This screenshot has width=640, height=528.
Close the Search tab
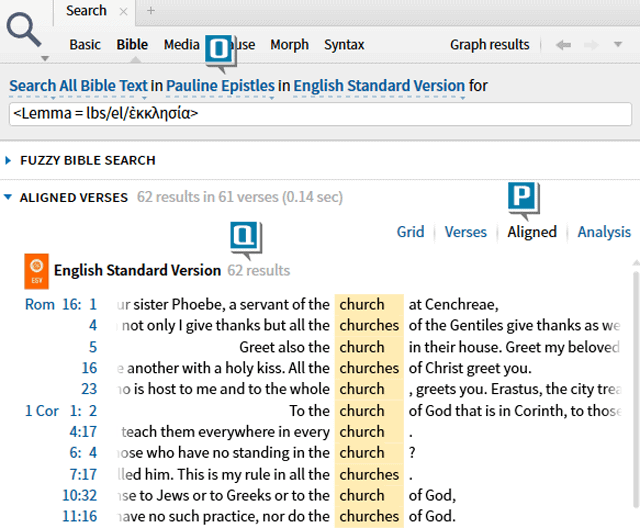click(x=123, y=11)
